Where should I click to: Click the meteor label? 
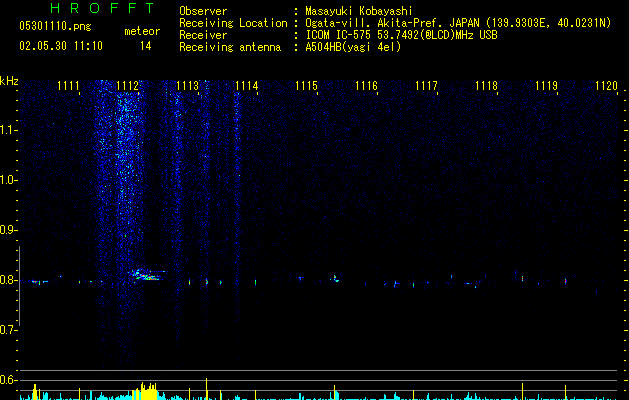point(142,31)
